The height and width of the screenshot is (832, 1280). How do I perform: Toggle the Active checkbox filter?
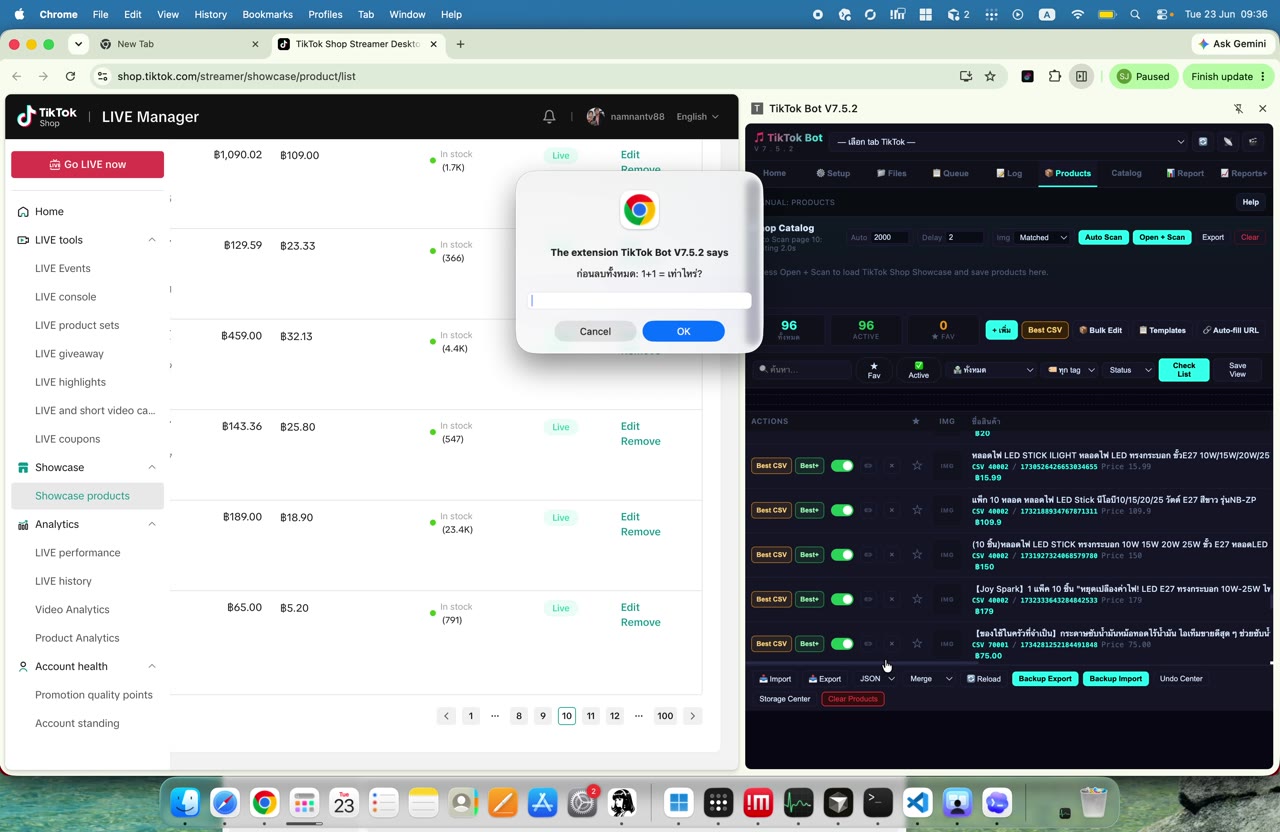918,370
